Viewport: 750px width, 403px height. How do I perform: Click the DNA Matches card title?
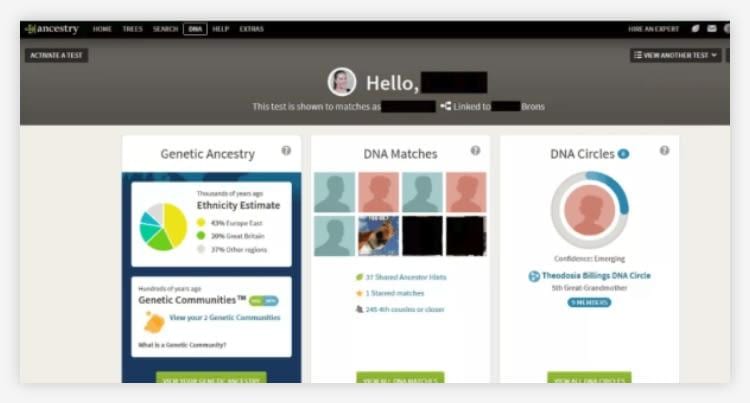pyautogui.click(x=400, y=154)
